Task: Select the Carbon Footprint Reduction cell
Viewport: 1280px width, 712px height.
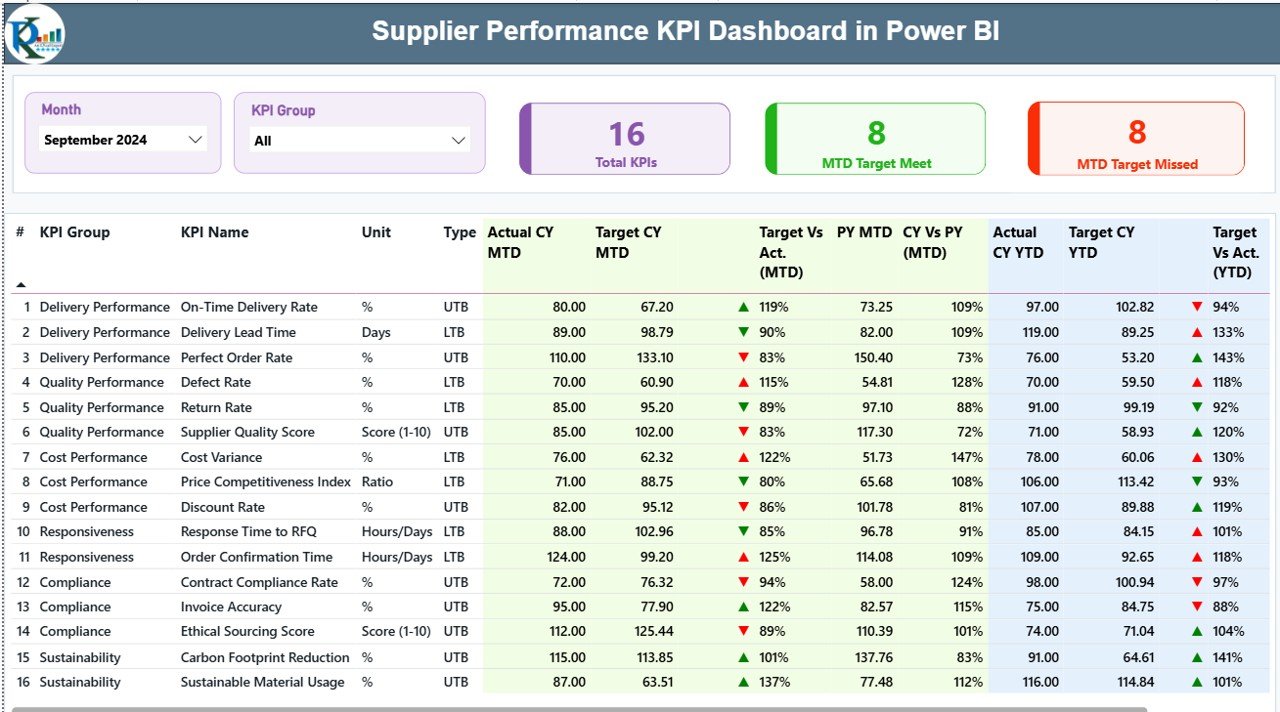Action: [265, 657]
